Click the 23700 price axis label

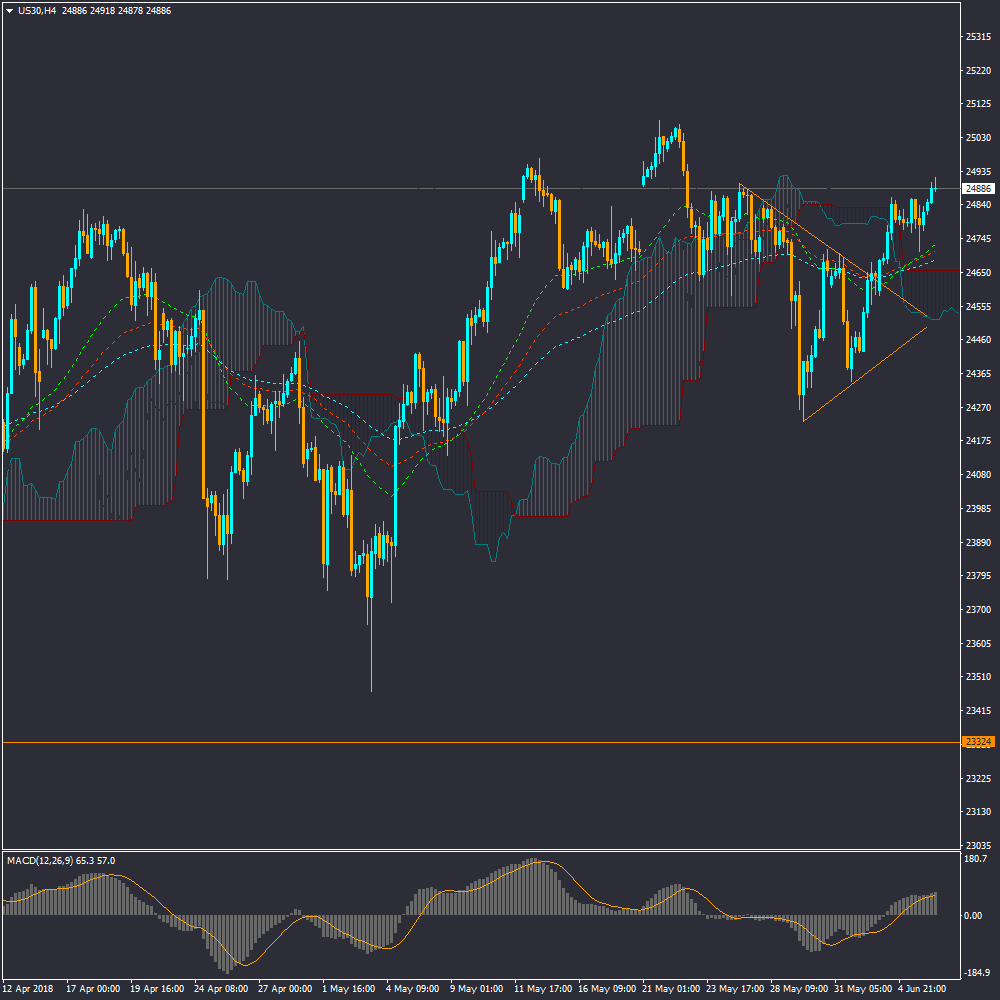pos(978,609)
